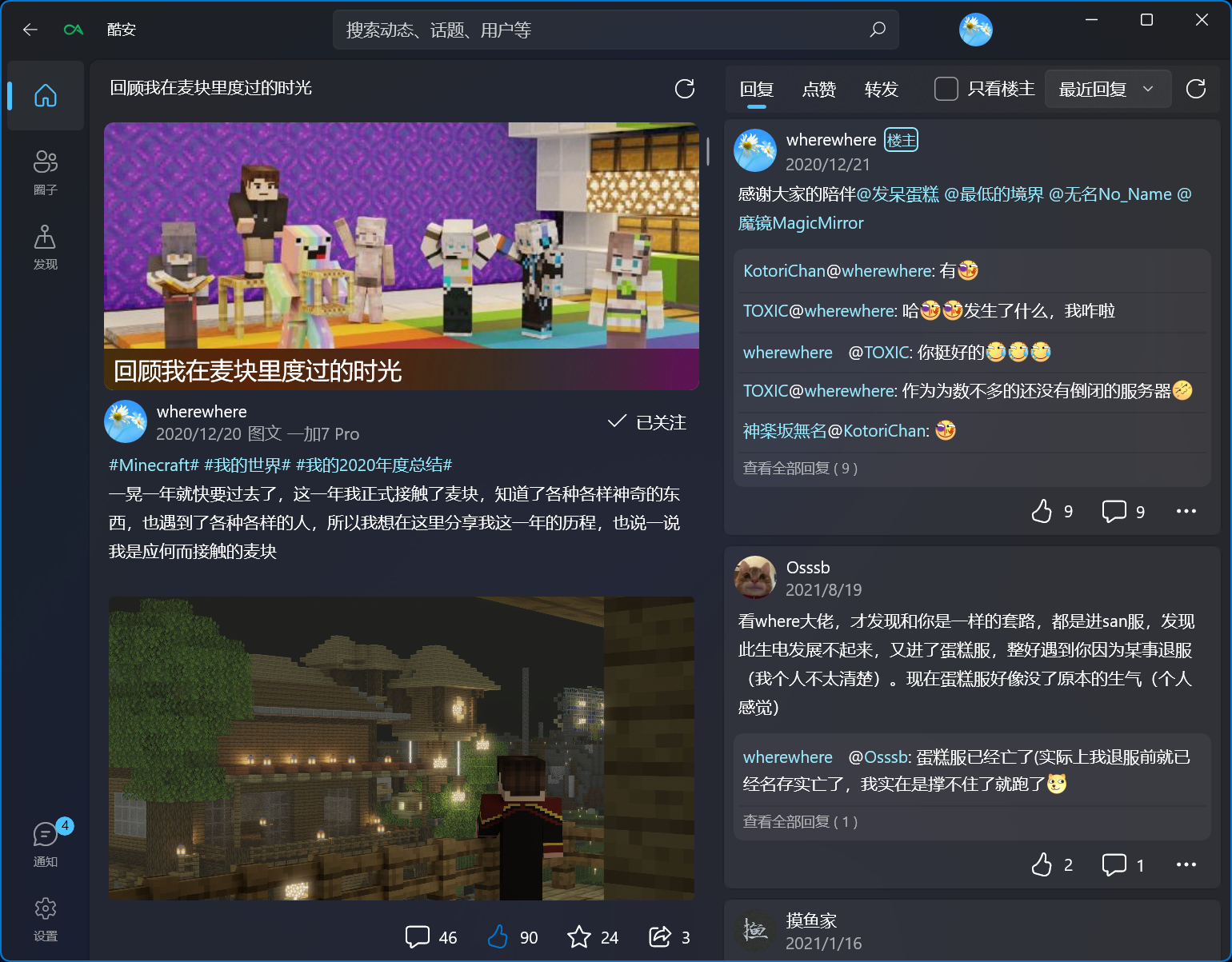
Task: Open the Minecraft header cover image
Action: pyautogui.click(x=402, y=256)
